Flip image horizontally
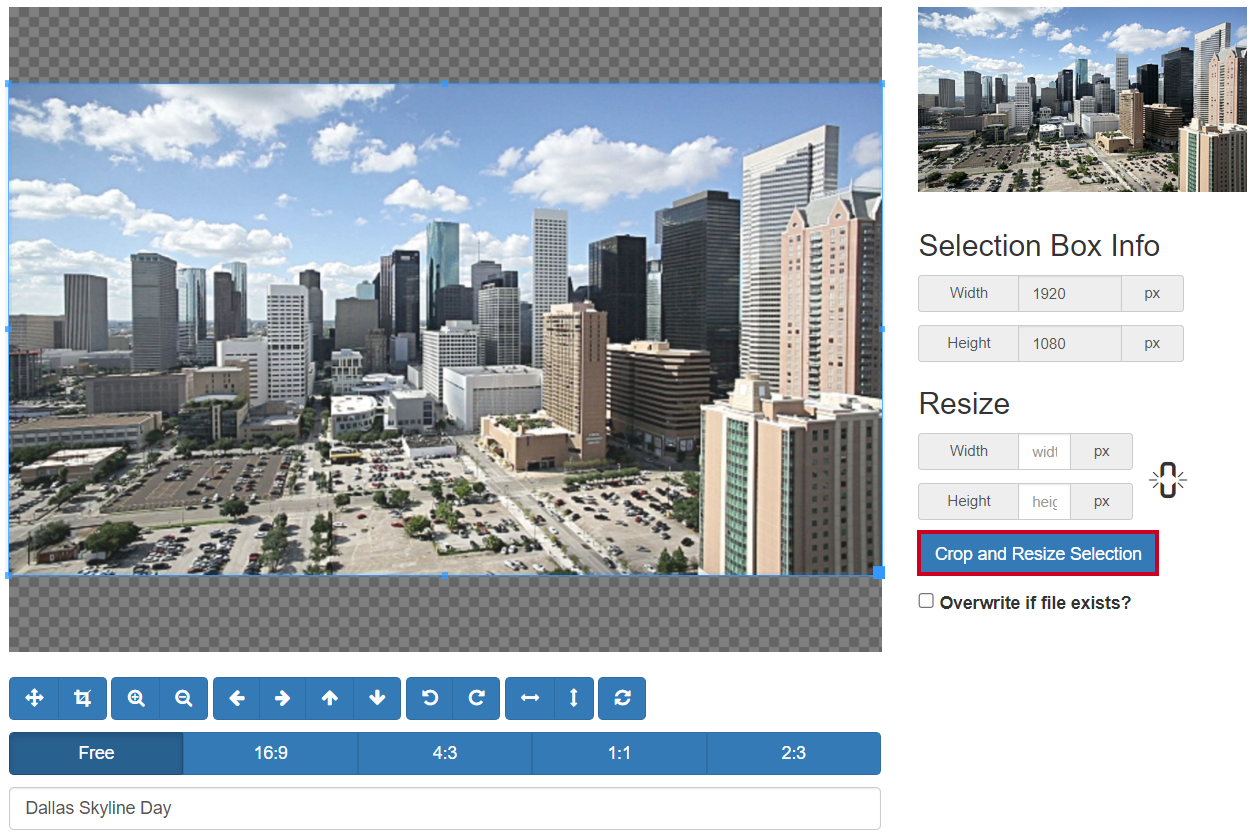This screenshot has height=834, width=1250. pos(530,698)
